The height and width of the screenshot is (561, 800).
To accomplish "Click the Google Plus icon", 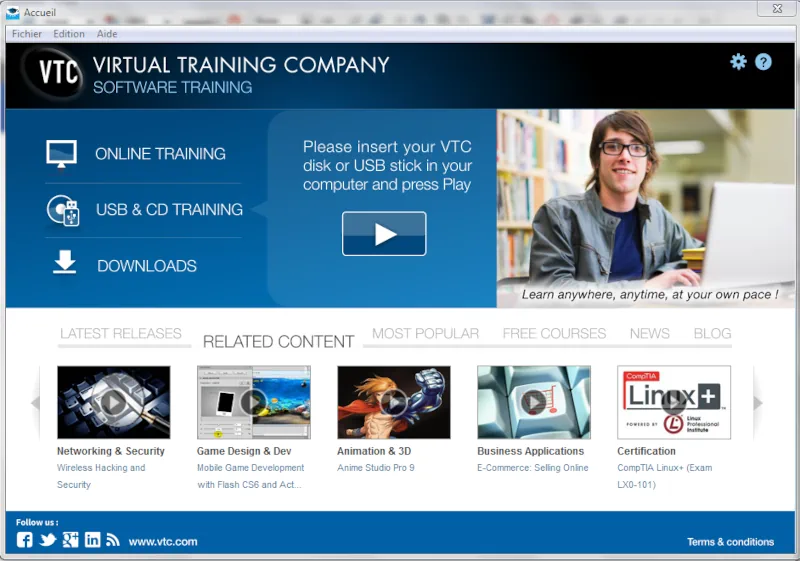I will (70, 540).
